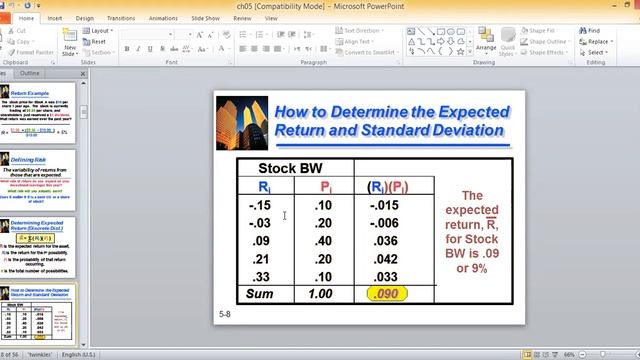Click Clear All Formatting icon
Viewport: 640px width, 360px height.
click(x=227, y=35)
